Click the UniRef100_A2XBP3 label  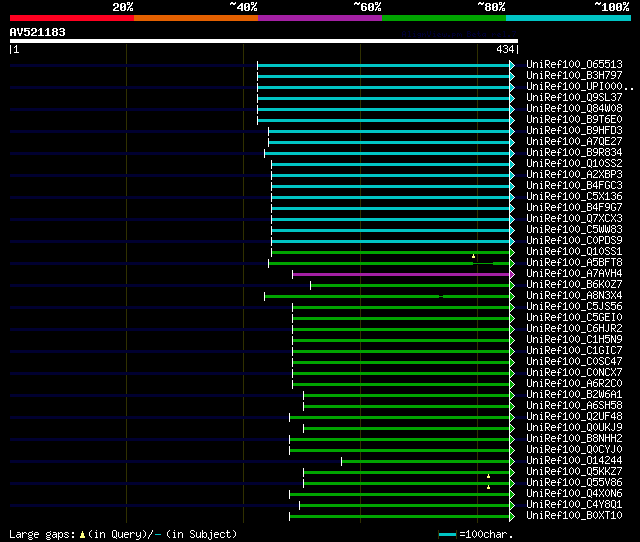point(574,175)
